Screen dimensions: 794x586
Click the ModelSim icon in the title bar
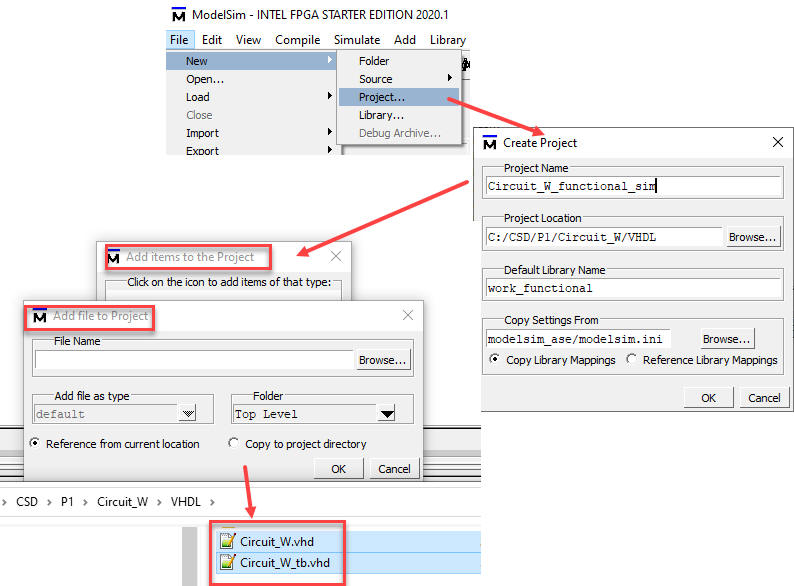pos(178,15)
